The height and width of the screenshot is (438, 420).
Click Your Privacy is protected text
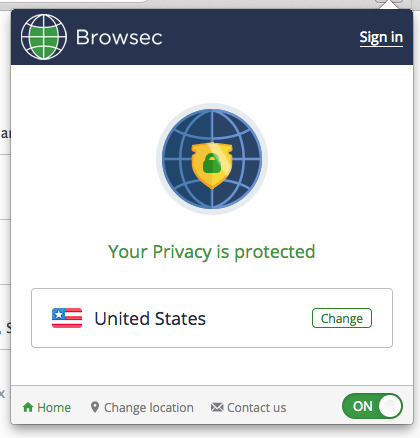click(x=212, y=252)
